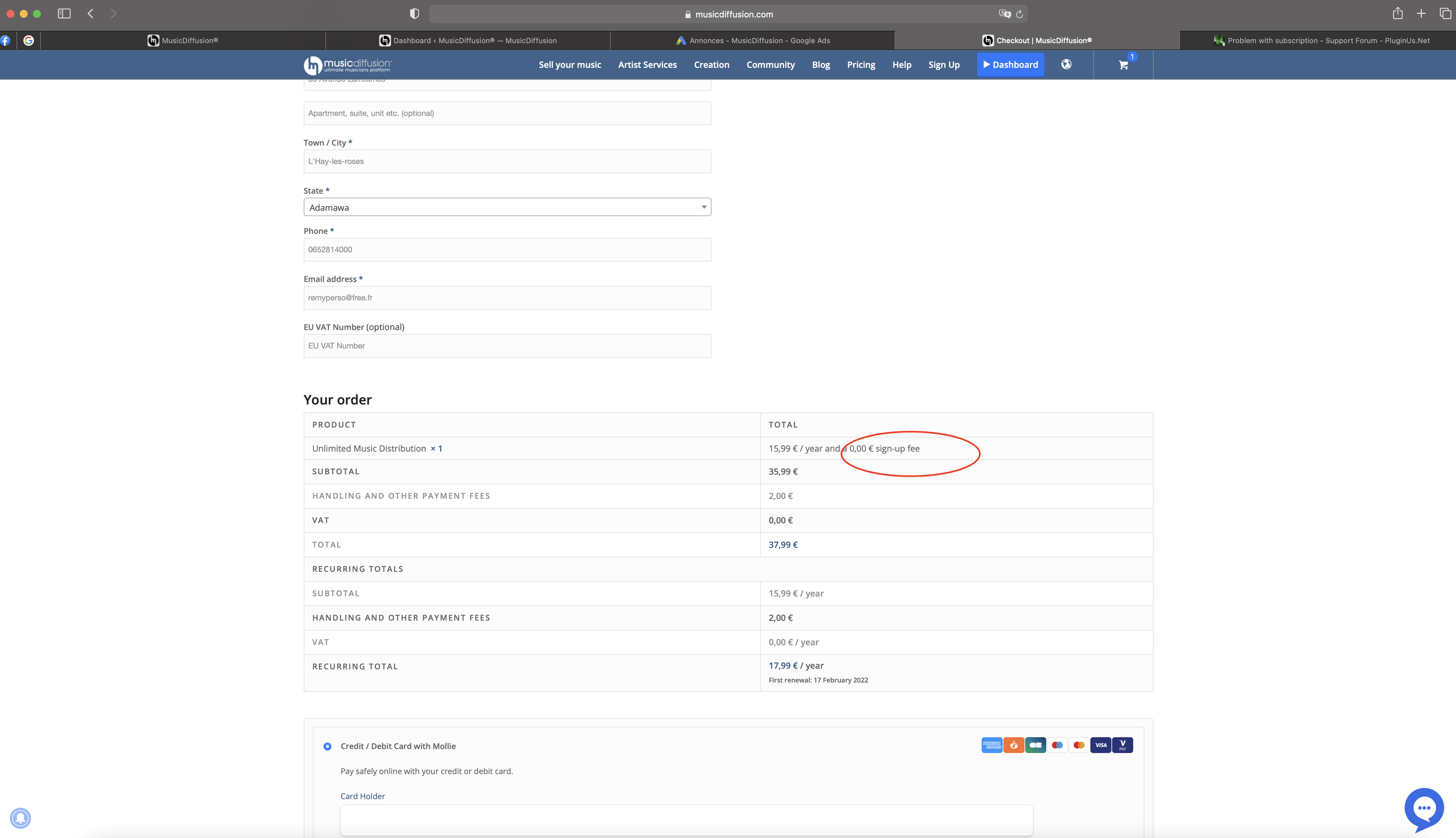Click the notification bell icon
Viewport: 1456px width, 838px height.
[x=20, y=818]
